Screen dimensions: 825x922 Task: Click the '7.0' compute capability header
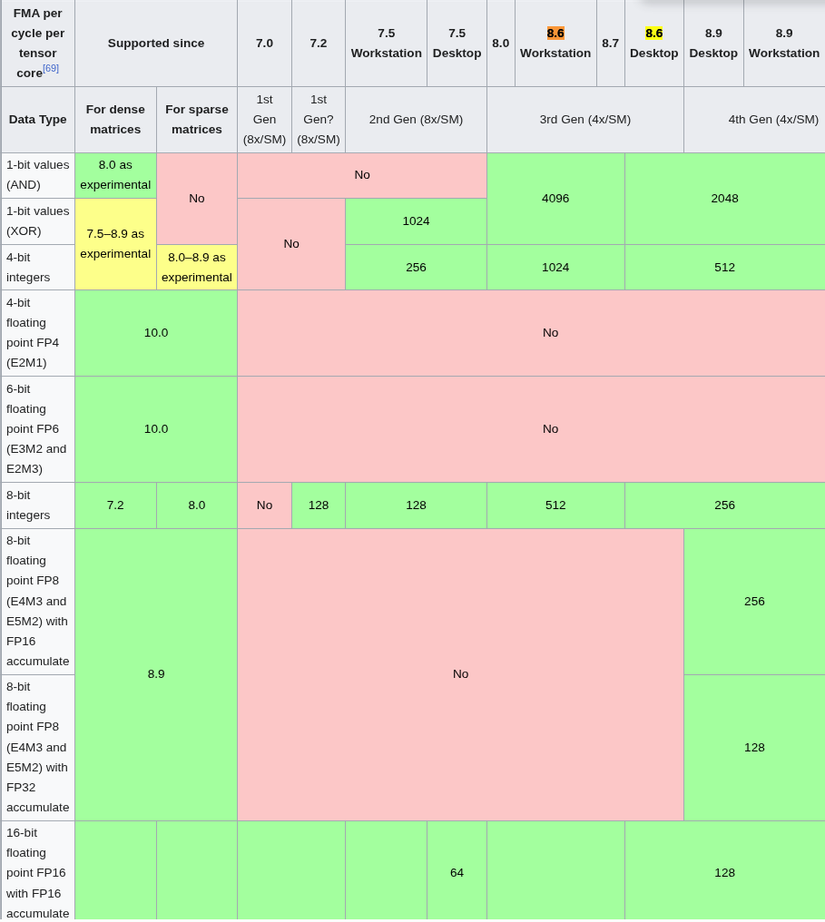tap(265, 43)
